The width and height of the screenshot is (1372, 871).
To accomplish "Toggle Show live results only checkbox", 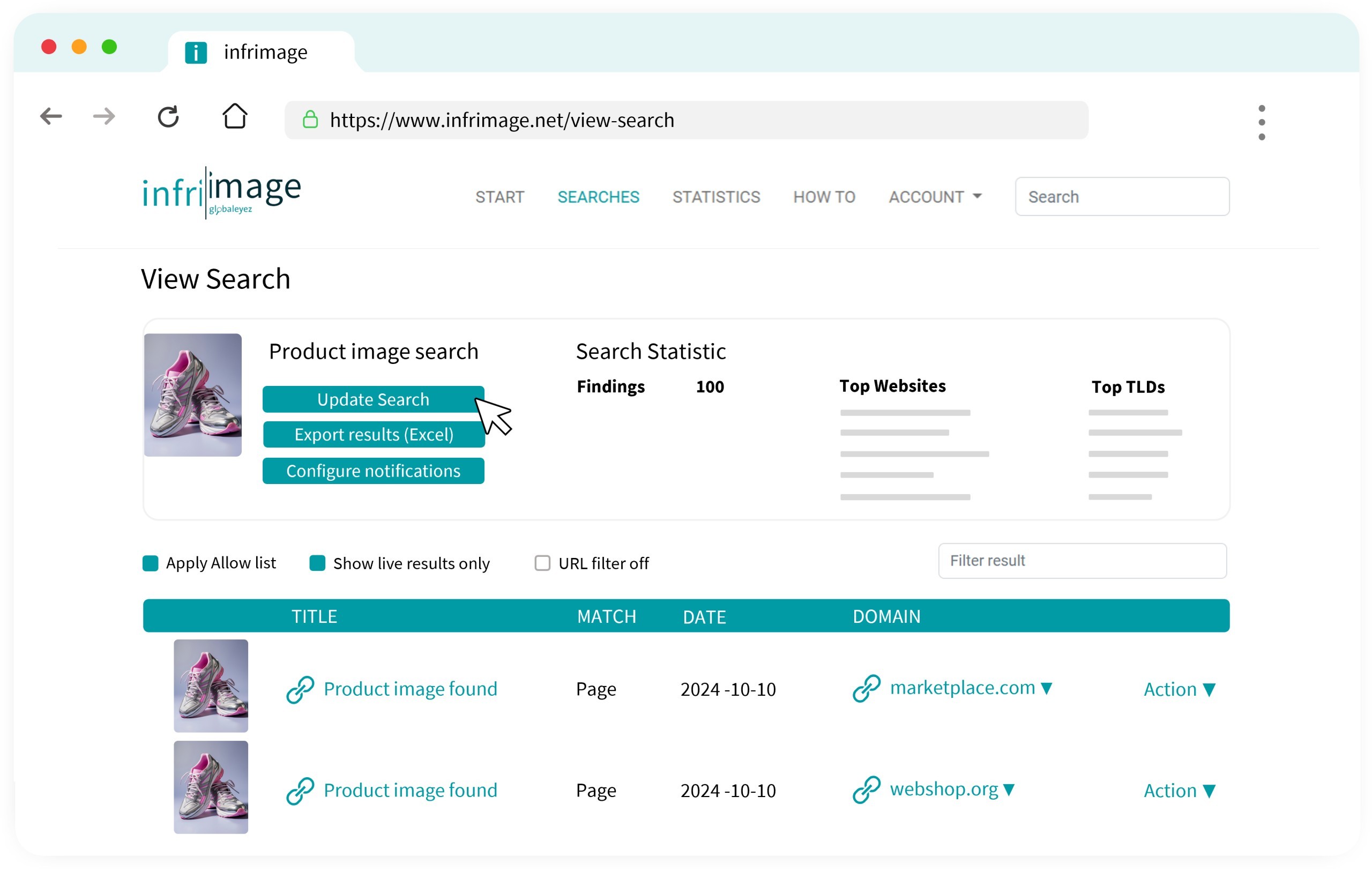I will pyautogui.click(x=317, y=563).
